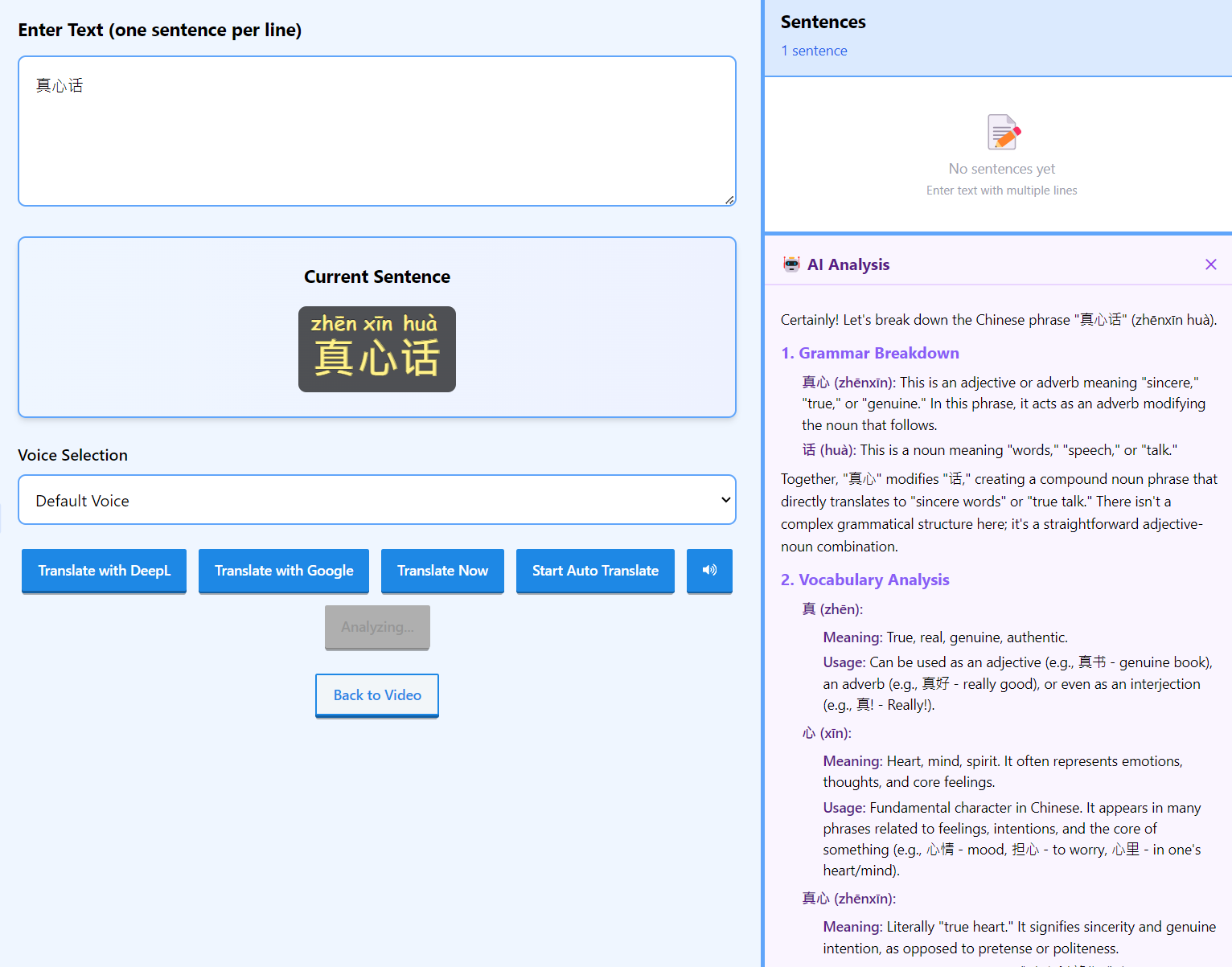Click the 真心话 pinyin display card

pyautogui.click(x=376, y=349)
